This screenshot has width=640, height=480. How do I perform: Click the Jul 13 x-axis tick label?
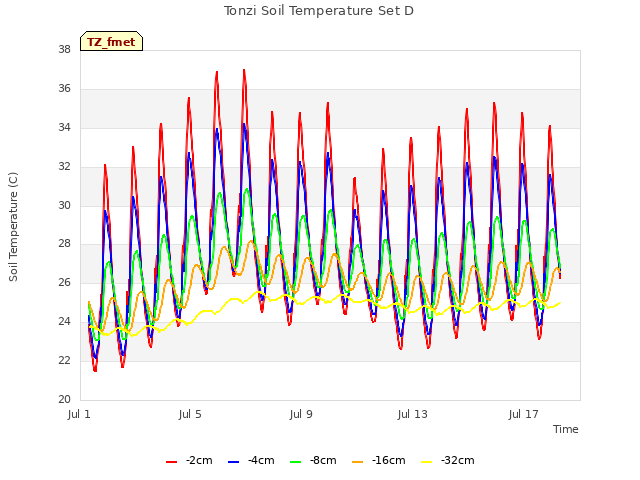coord(412,414)
